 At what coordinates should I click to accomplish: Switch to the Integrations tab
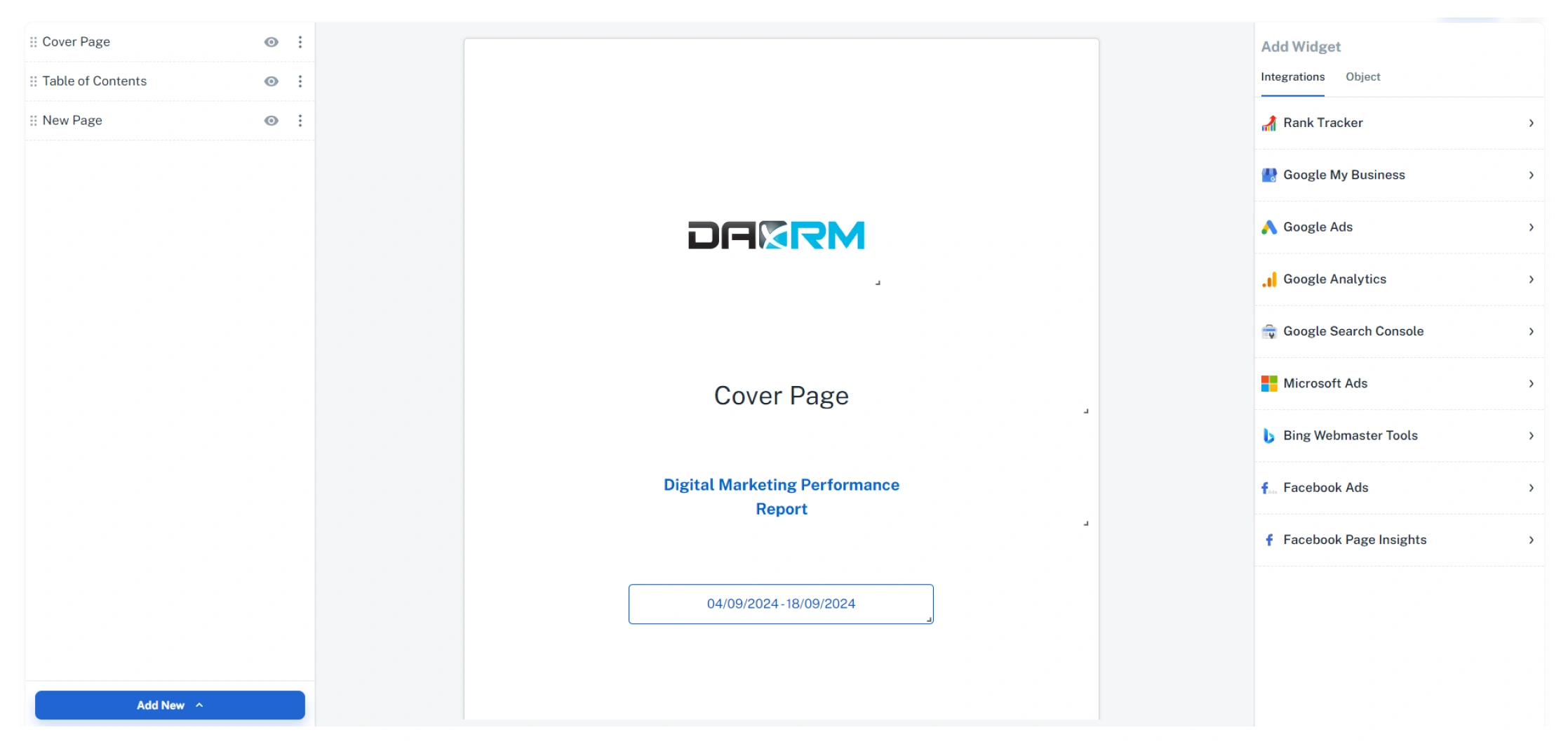pos(1292,77)
